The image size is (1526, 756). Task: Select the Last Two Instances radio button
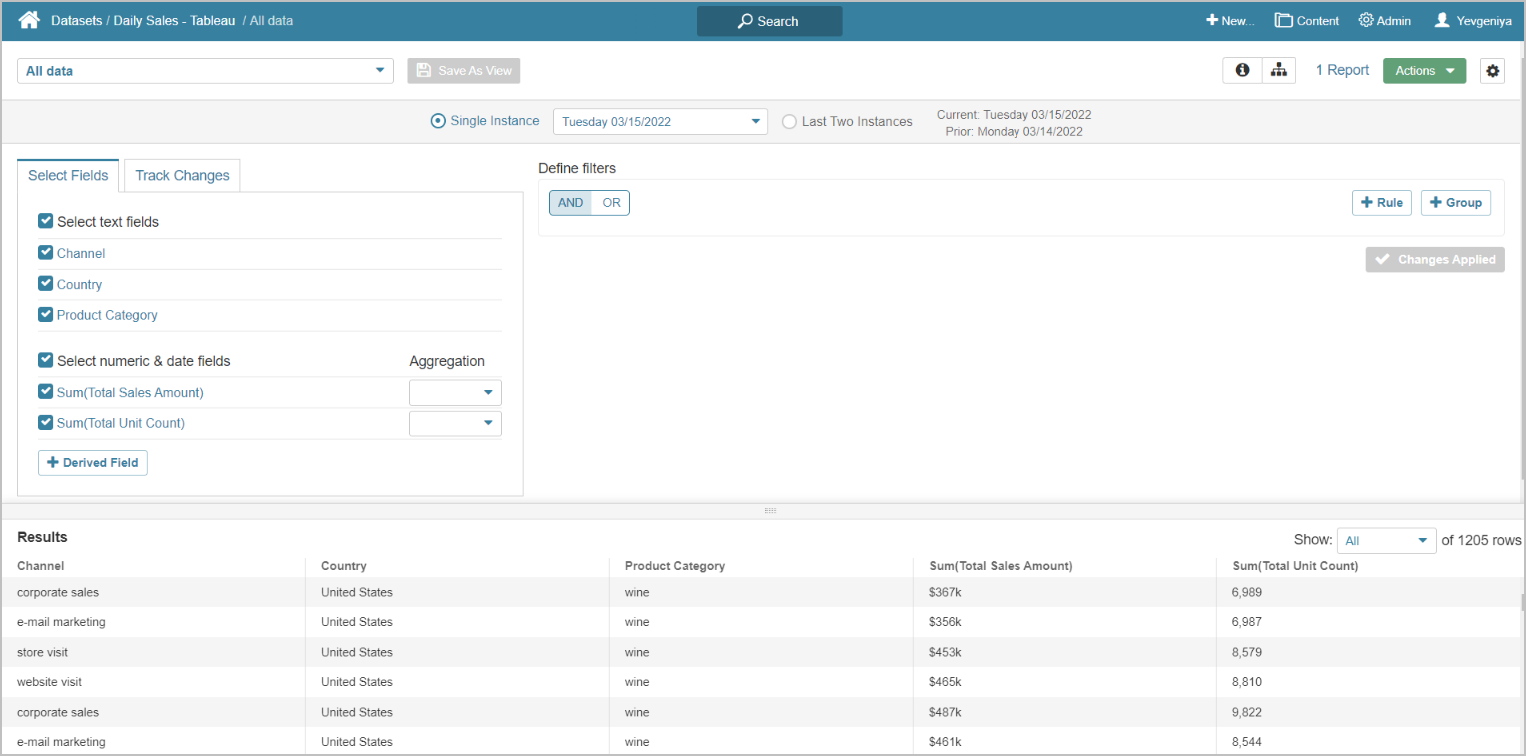tap(790, 122)
